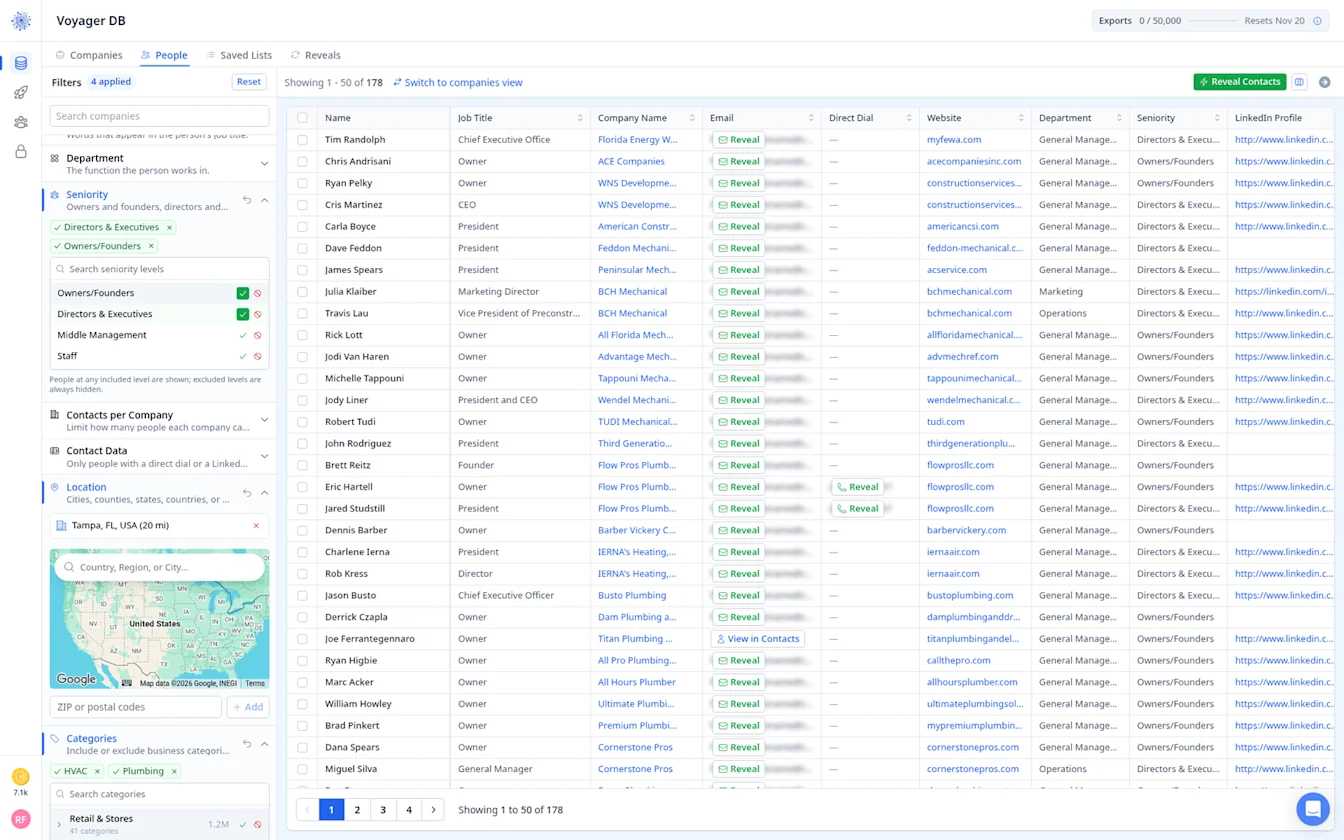Click the gray arrow circle icon

(x=1324, y=82)
